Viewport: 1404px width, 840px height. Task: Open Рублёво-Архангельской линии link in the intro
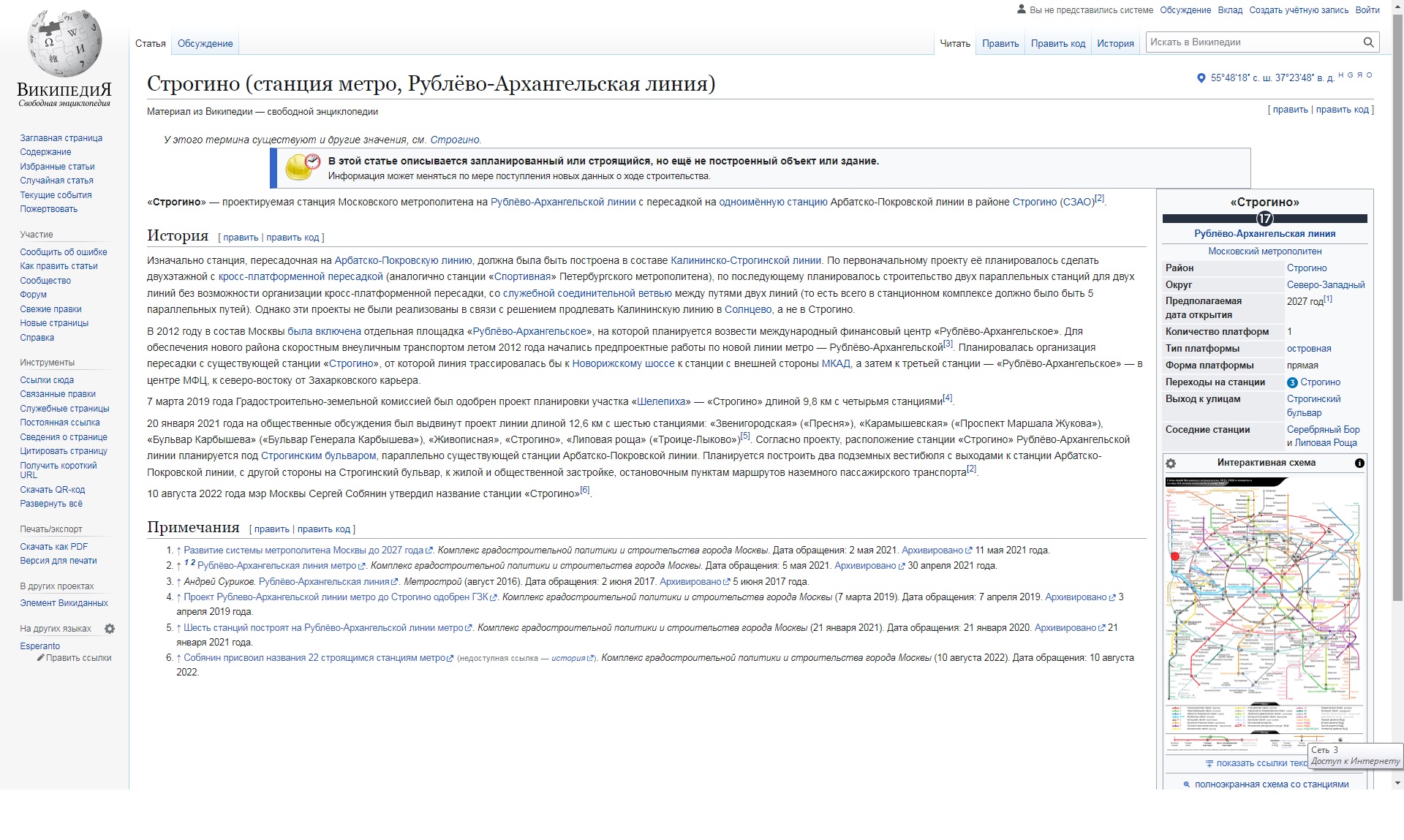pos(563,203)
